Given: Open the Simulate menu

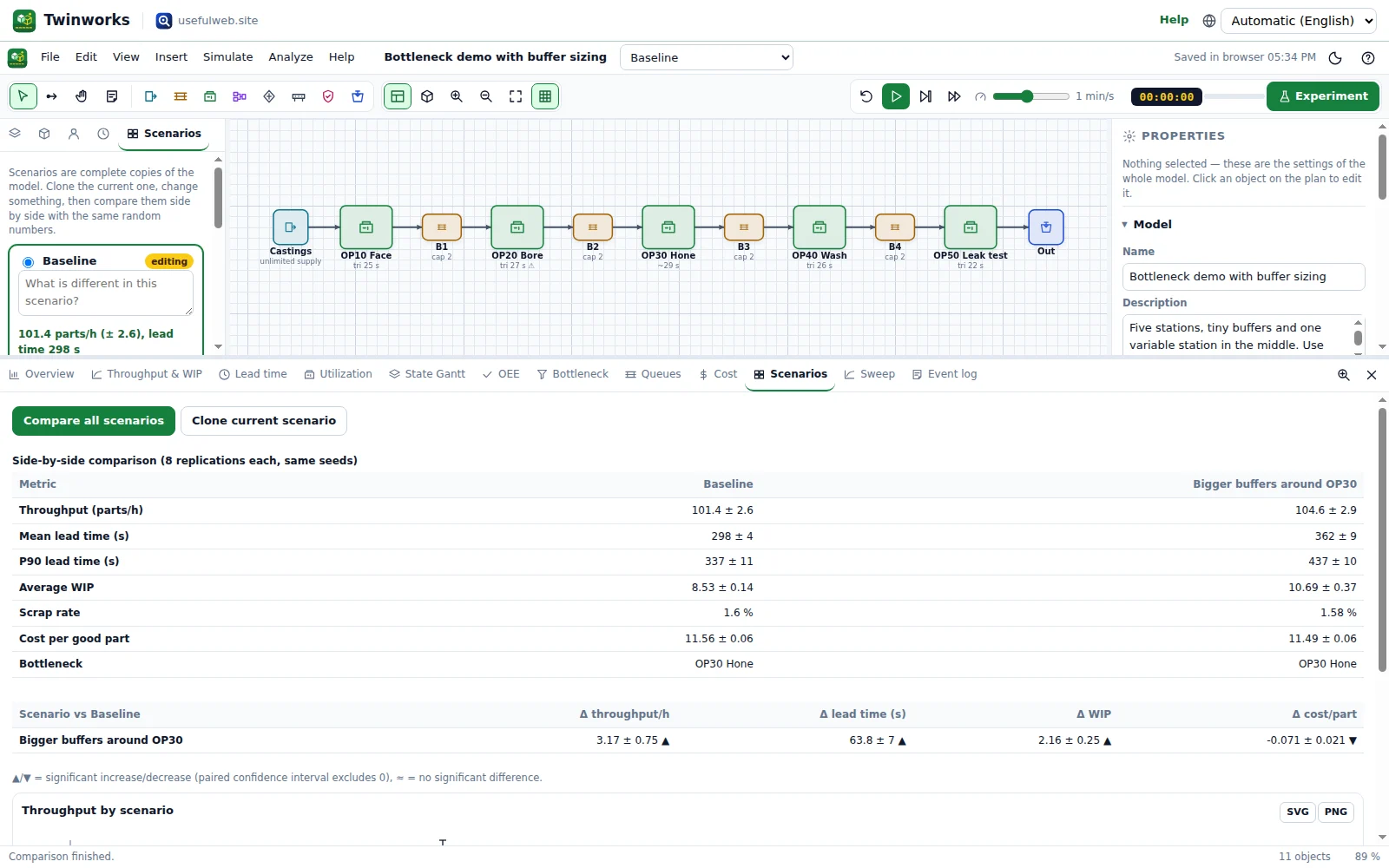Looking at the screenshot, I should pos(227,57).
